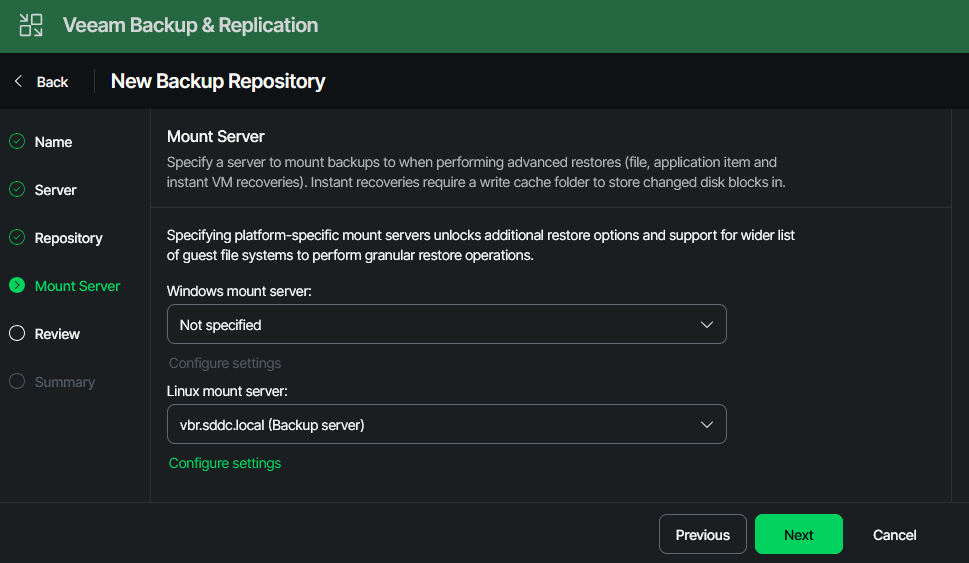Click the Veeam logo icon
Screen dimensions: 969x563
(31, 26)
